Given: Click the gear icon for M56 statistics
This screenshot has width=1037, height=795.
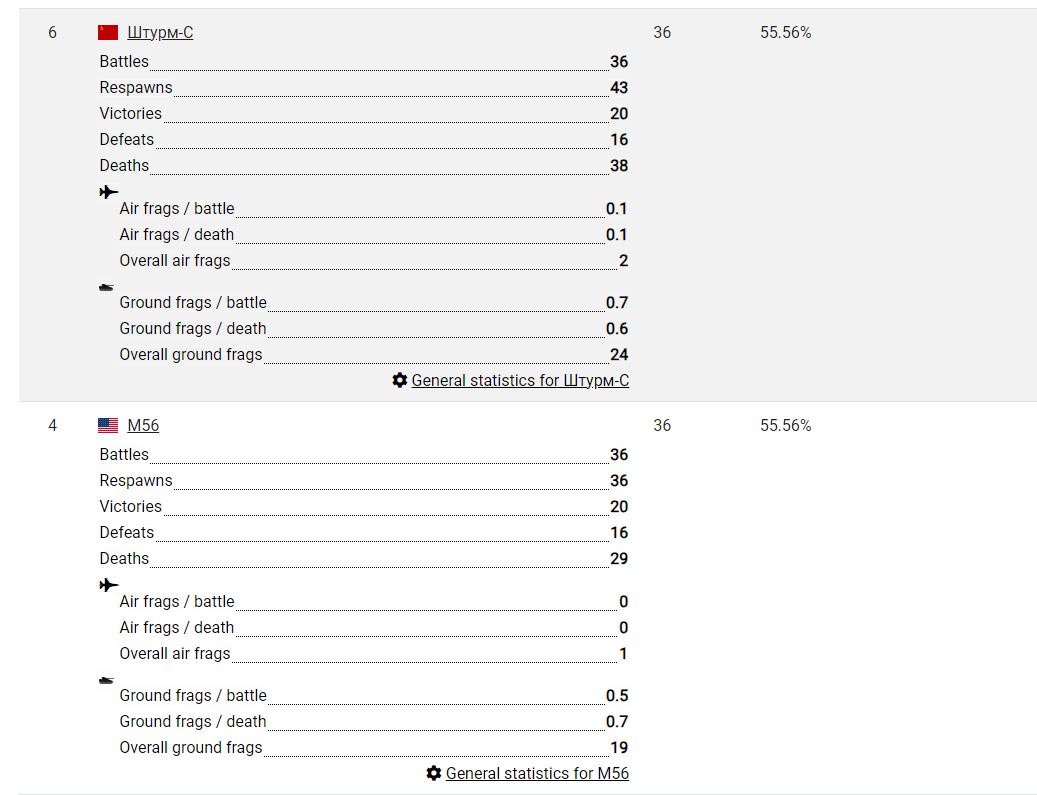Looking at the screenshot, I should pyautogui.click(x=434, y=773).
